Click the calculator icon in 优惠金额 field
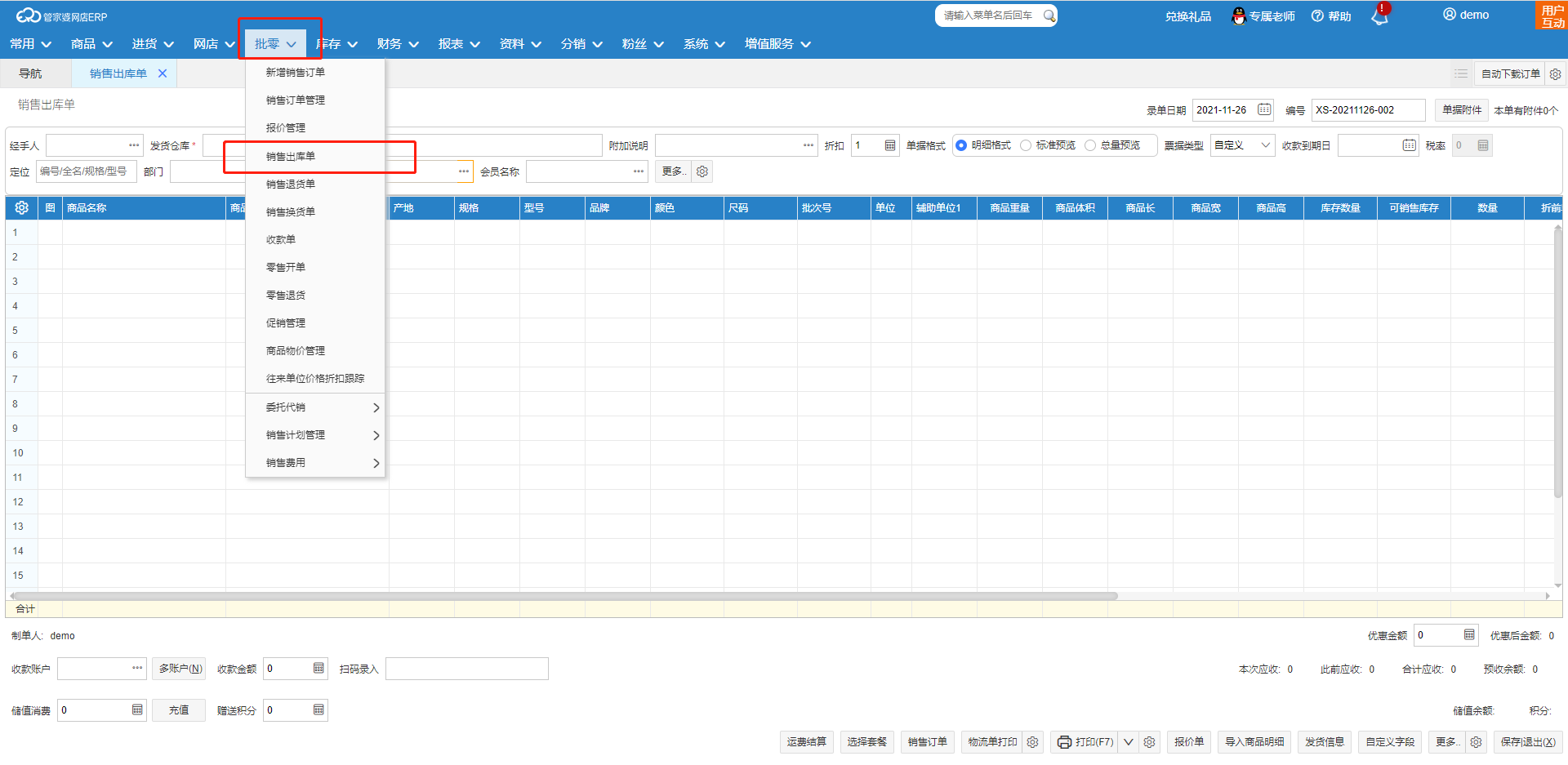 [x=1469, y=635]
